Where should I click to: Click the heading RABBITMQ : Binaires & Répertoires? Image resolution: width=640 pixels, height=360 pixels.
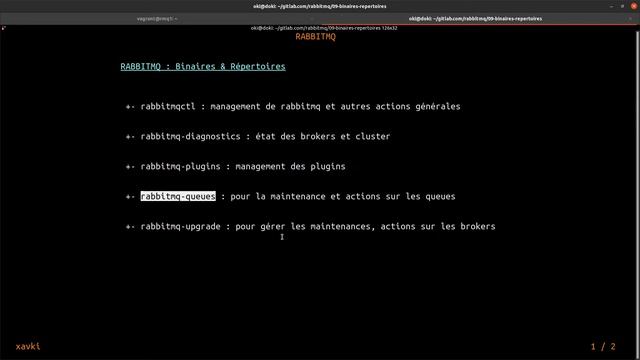(203, 67)
